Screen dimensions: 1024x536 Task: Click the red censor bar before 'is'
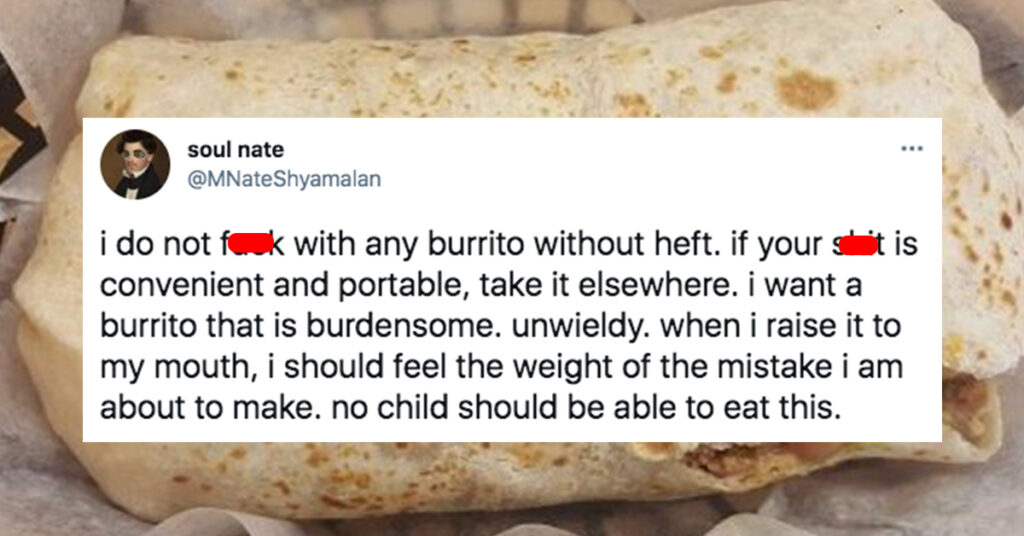coord(857,245)
